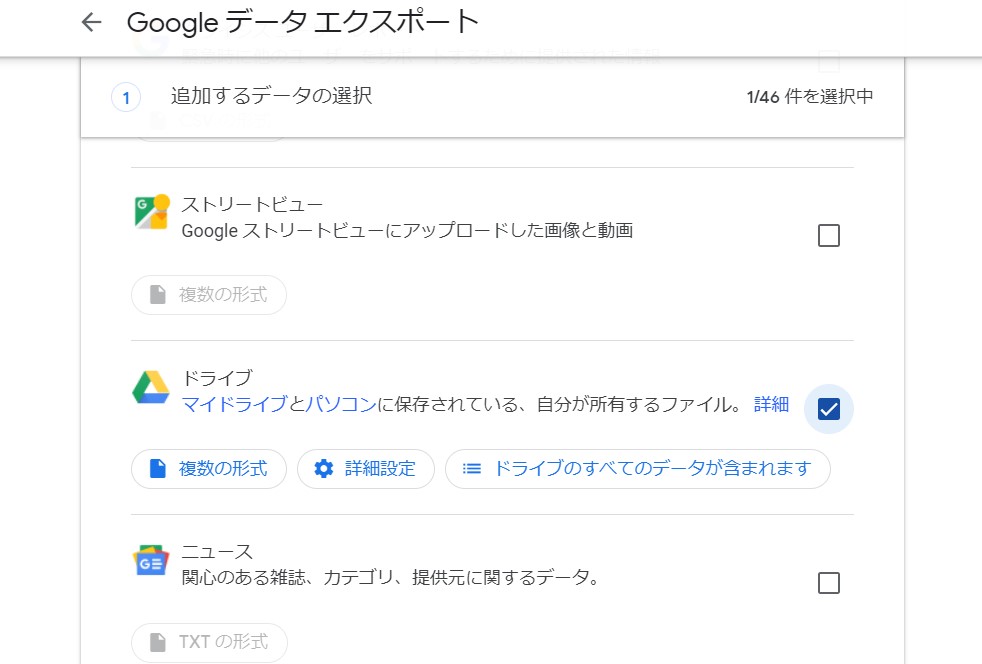Click the blue file icon for Drive formats
982x664 pixels.
click(157, 468)
